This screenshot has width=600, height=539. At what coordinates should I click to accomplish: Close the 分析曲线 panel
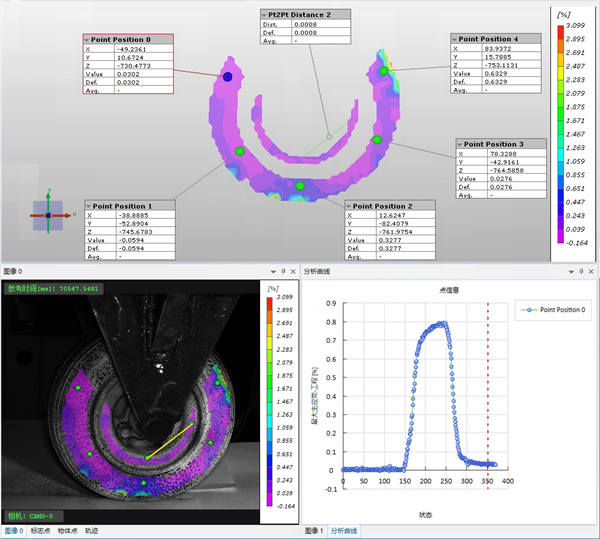click(x=591, y=271)
